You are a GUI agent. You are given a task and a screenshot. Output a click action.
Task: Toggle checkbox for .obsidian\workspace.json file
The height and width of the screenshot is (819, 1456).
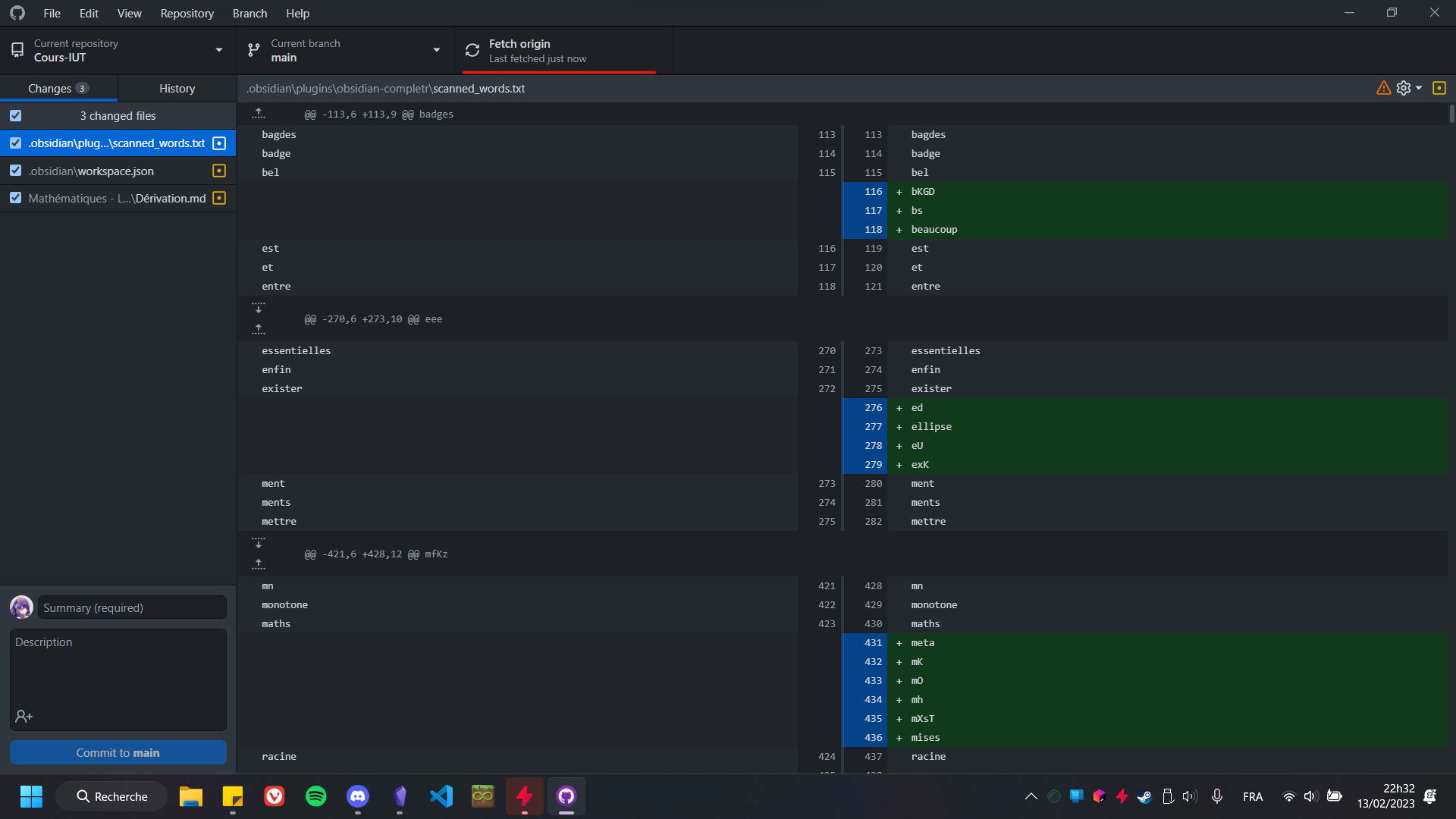point(16,170)
